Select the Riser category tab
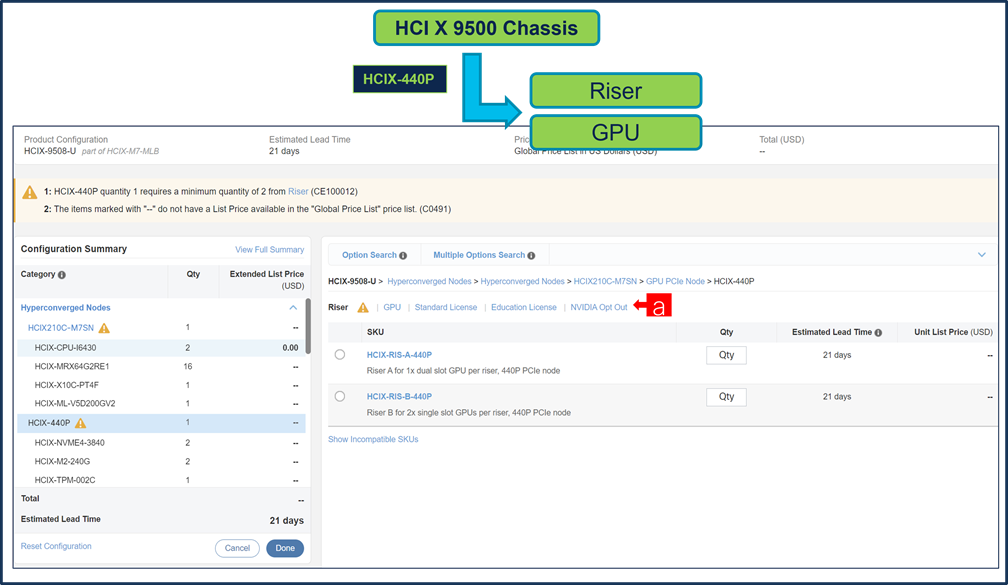This screenshot has height=585, width=1008. coord(338,307)
